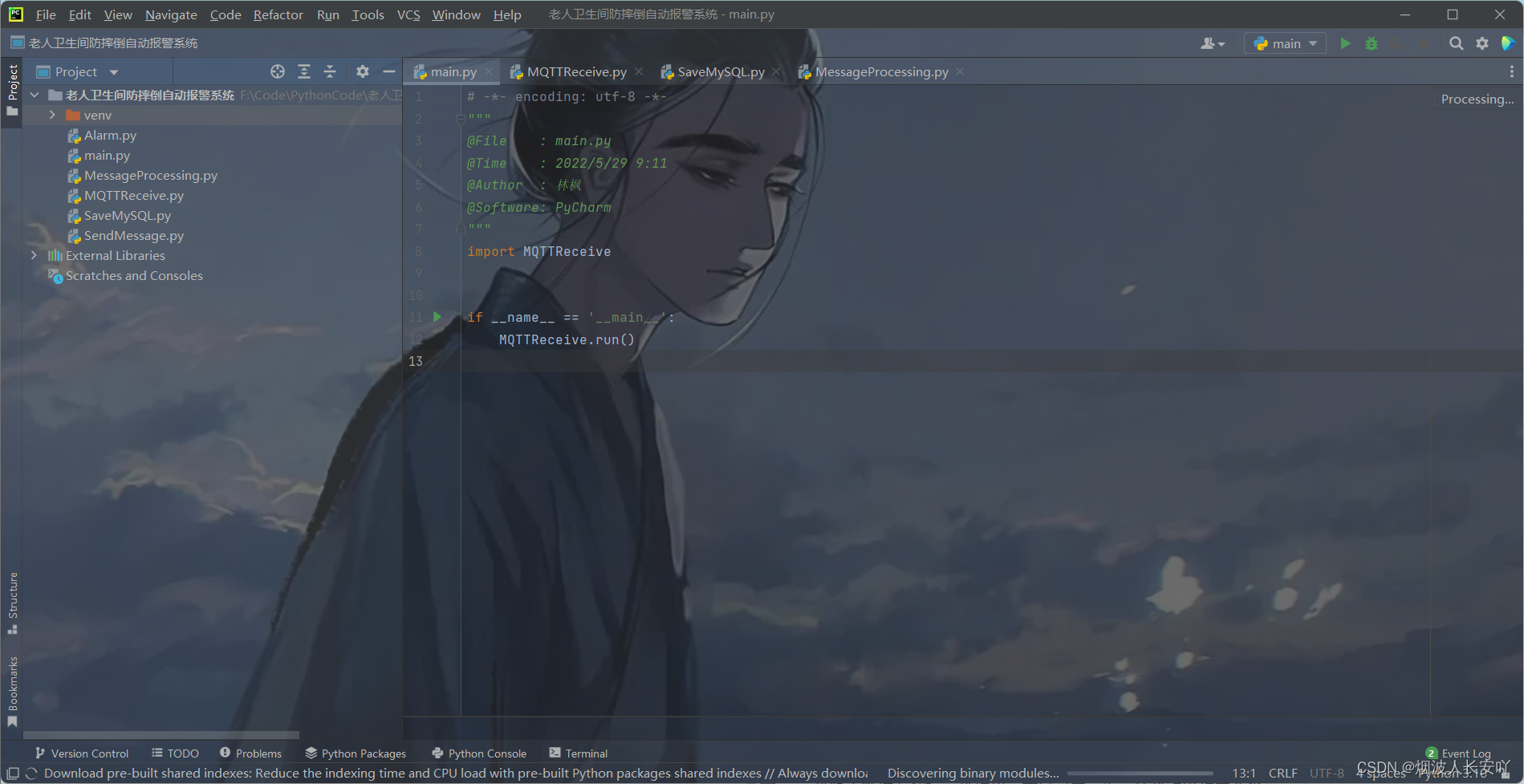1524x784 pixels.
Task: Open the Navigate menu
Action: click(x=171, y=14)
